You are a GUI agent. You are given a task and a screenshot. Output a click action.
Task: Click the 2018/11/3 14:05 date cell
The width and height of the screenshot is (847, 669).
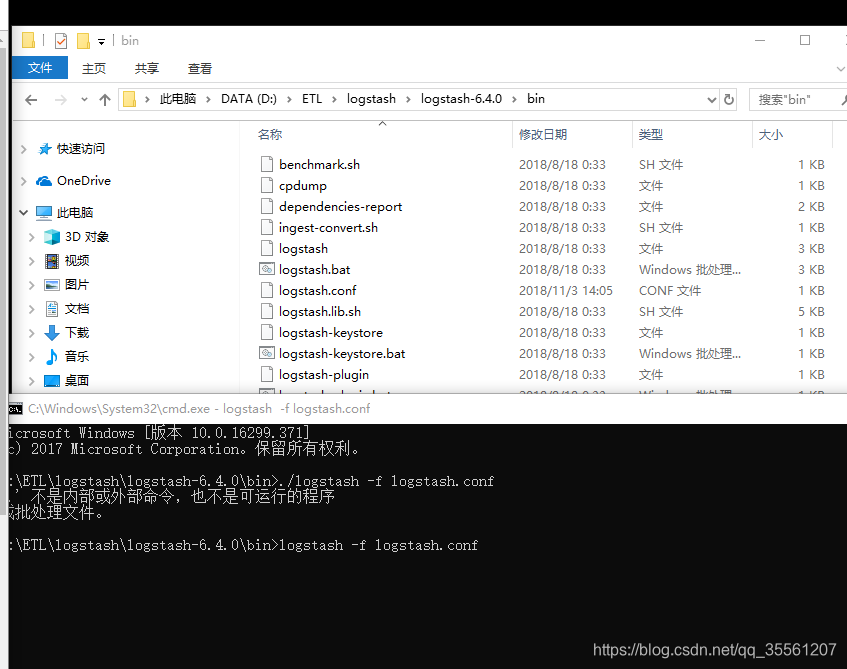(x=566, y=291)
